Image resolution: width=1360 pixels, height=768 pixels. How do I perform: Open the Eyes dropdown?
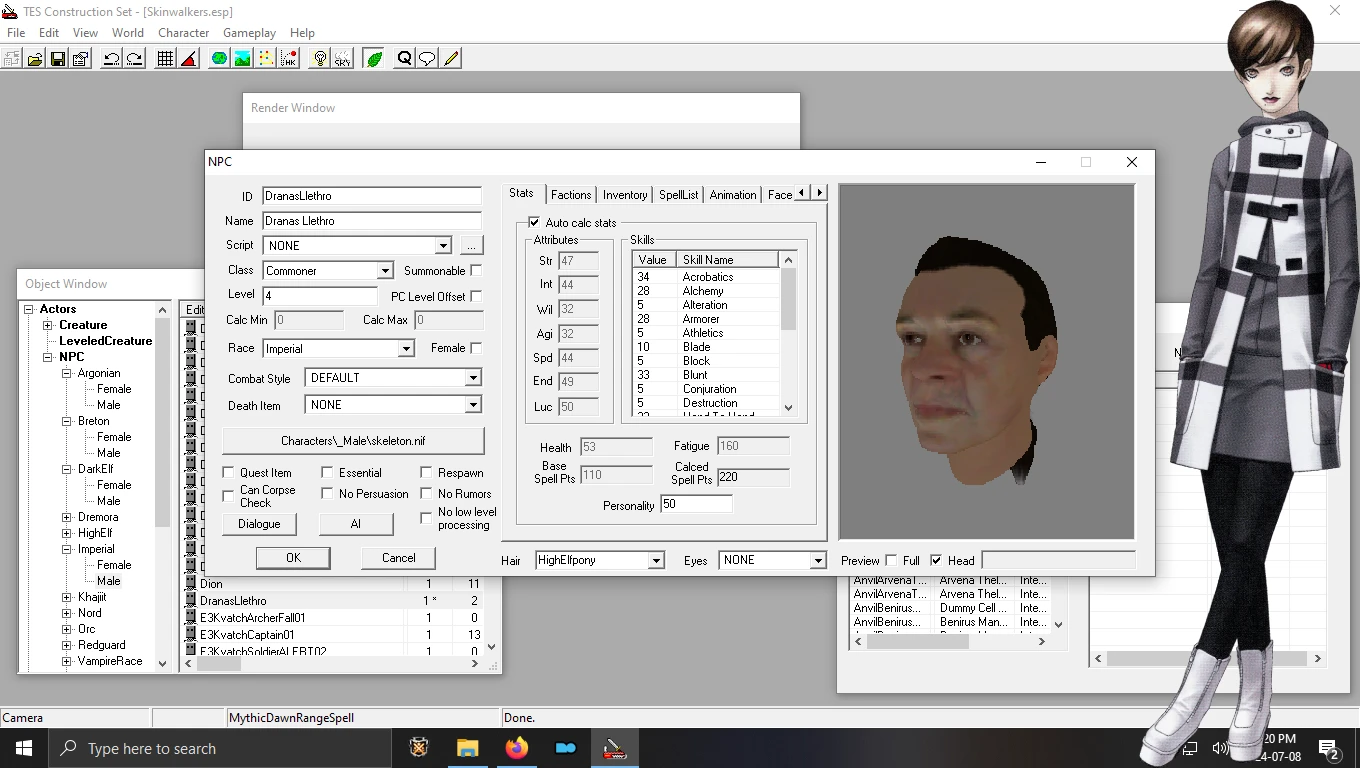(817, 560)
